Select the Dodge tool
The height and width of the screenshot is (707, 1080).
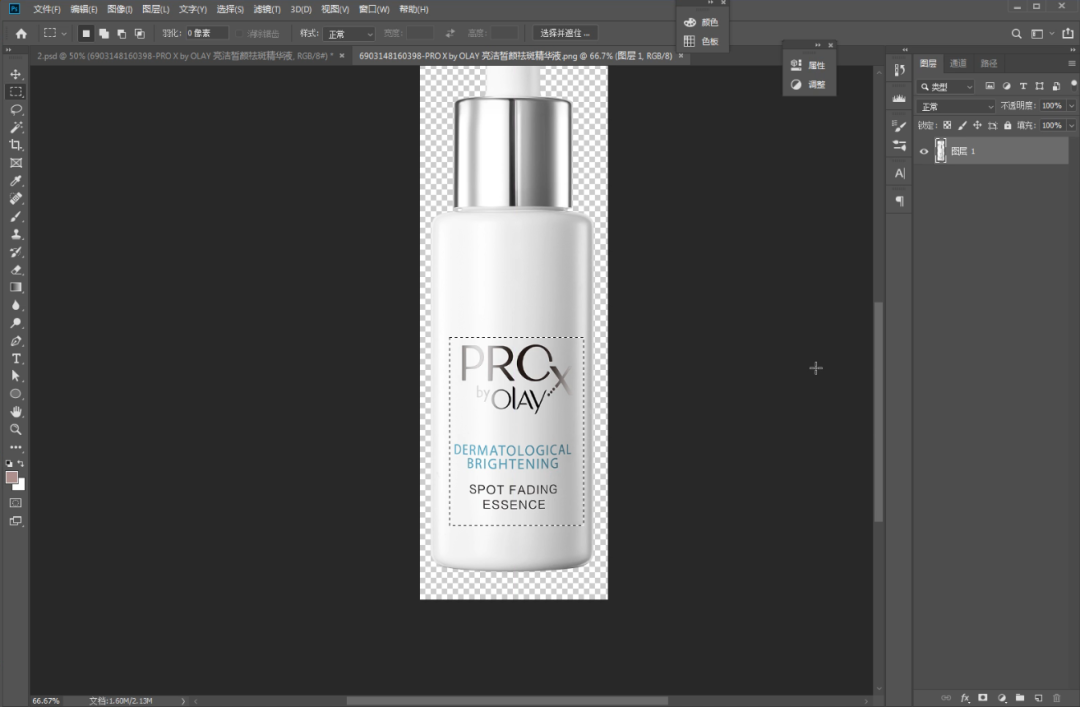(16, 323)
